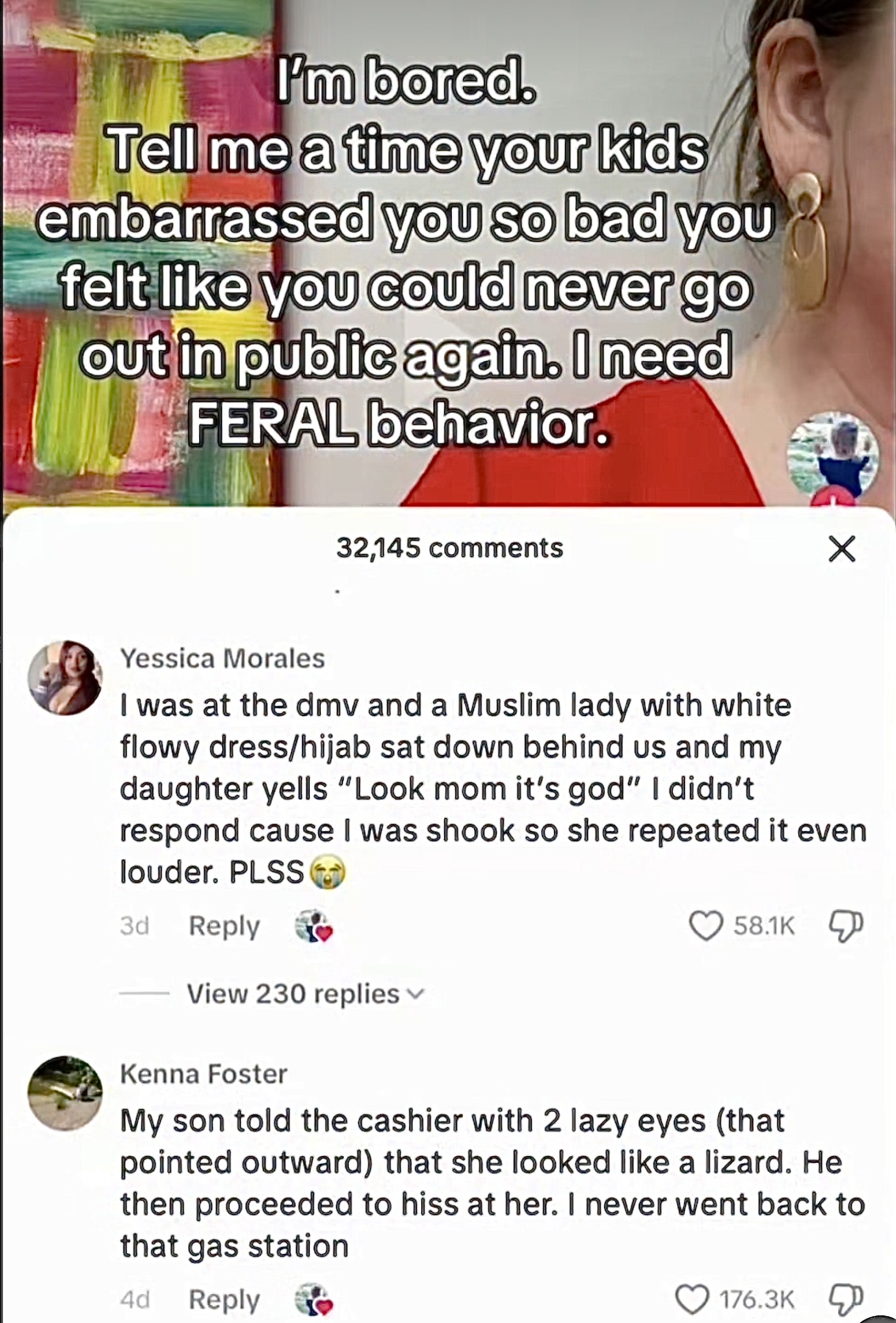Open Yessica Morales username link
Image resolution: width=896 pixels, height=1323 pixels.
222,658
